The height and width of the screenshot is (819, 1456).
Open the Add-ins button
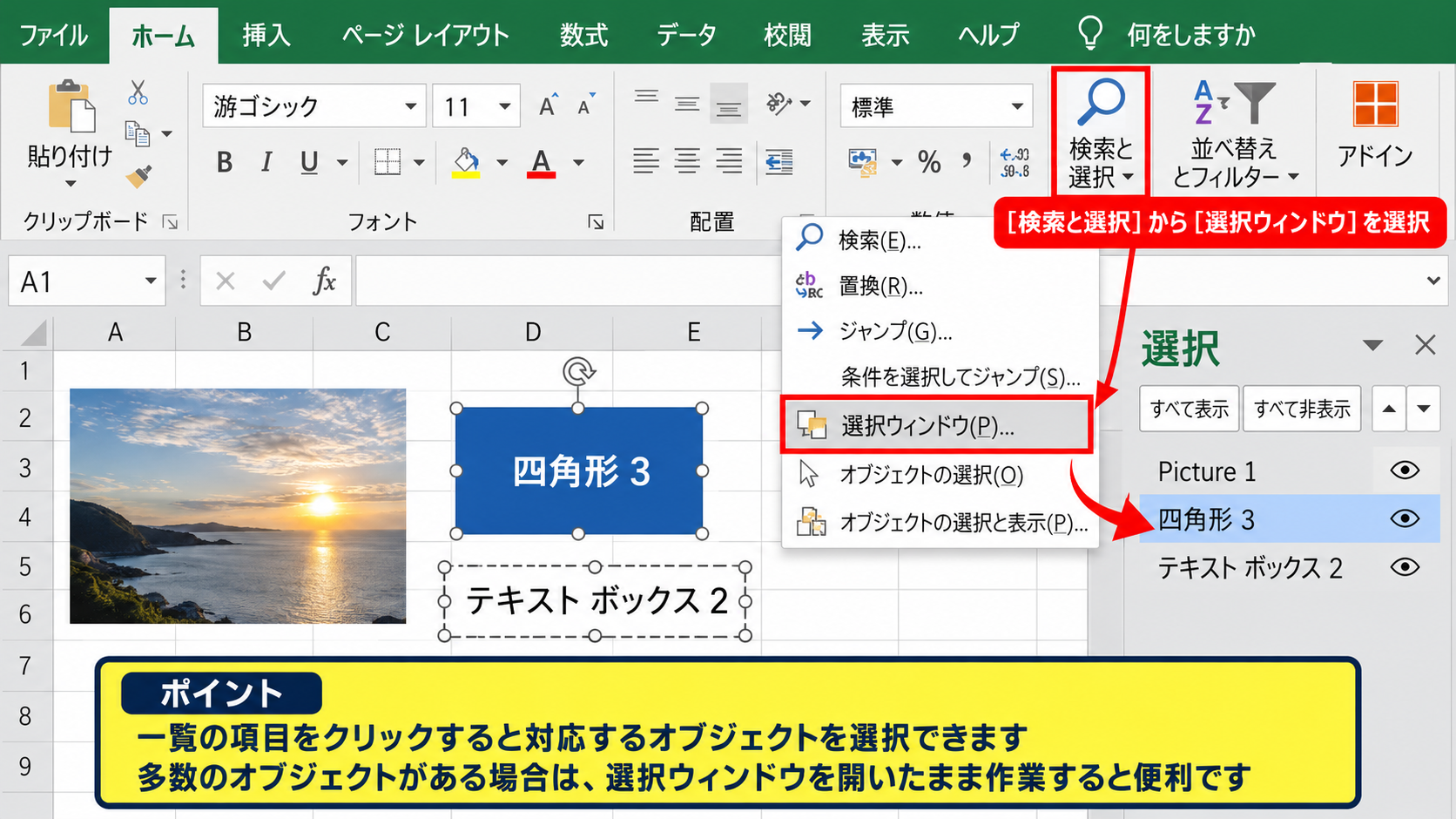[x=1376, y=126]
